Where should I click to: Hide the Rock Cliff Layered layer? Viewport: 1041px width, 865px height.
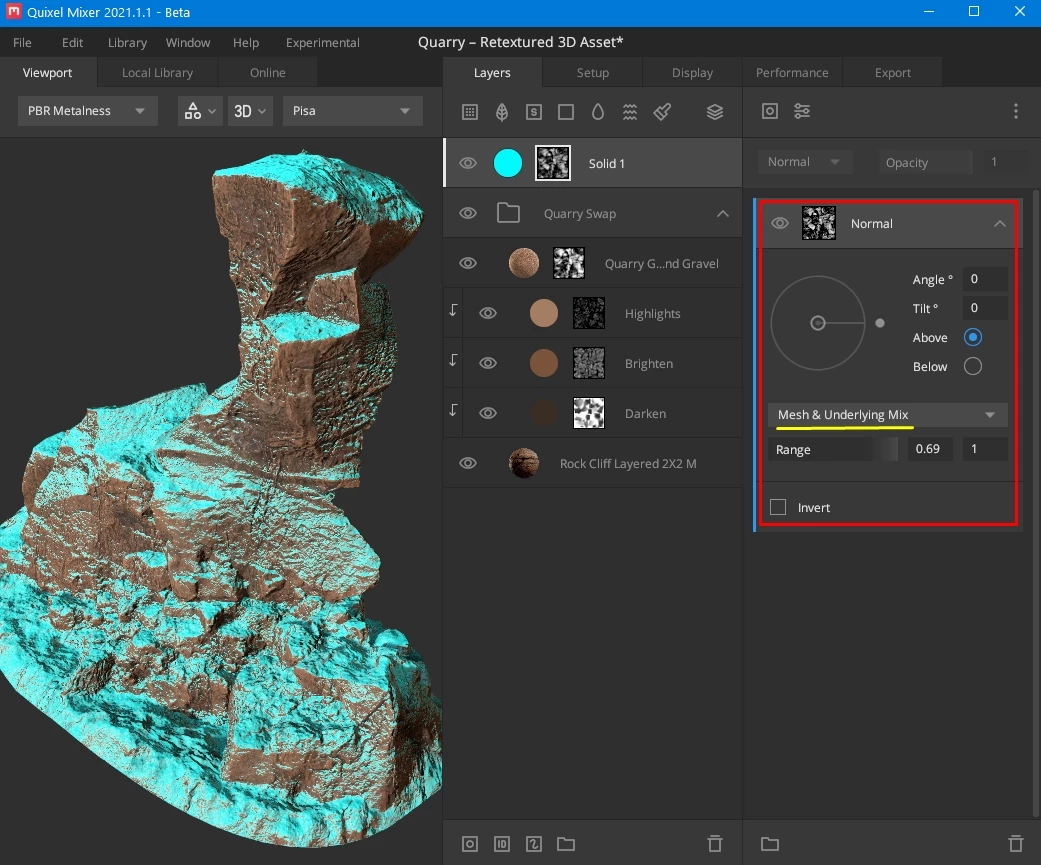point(468,463)
